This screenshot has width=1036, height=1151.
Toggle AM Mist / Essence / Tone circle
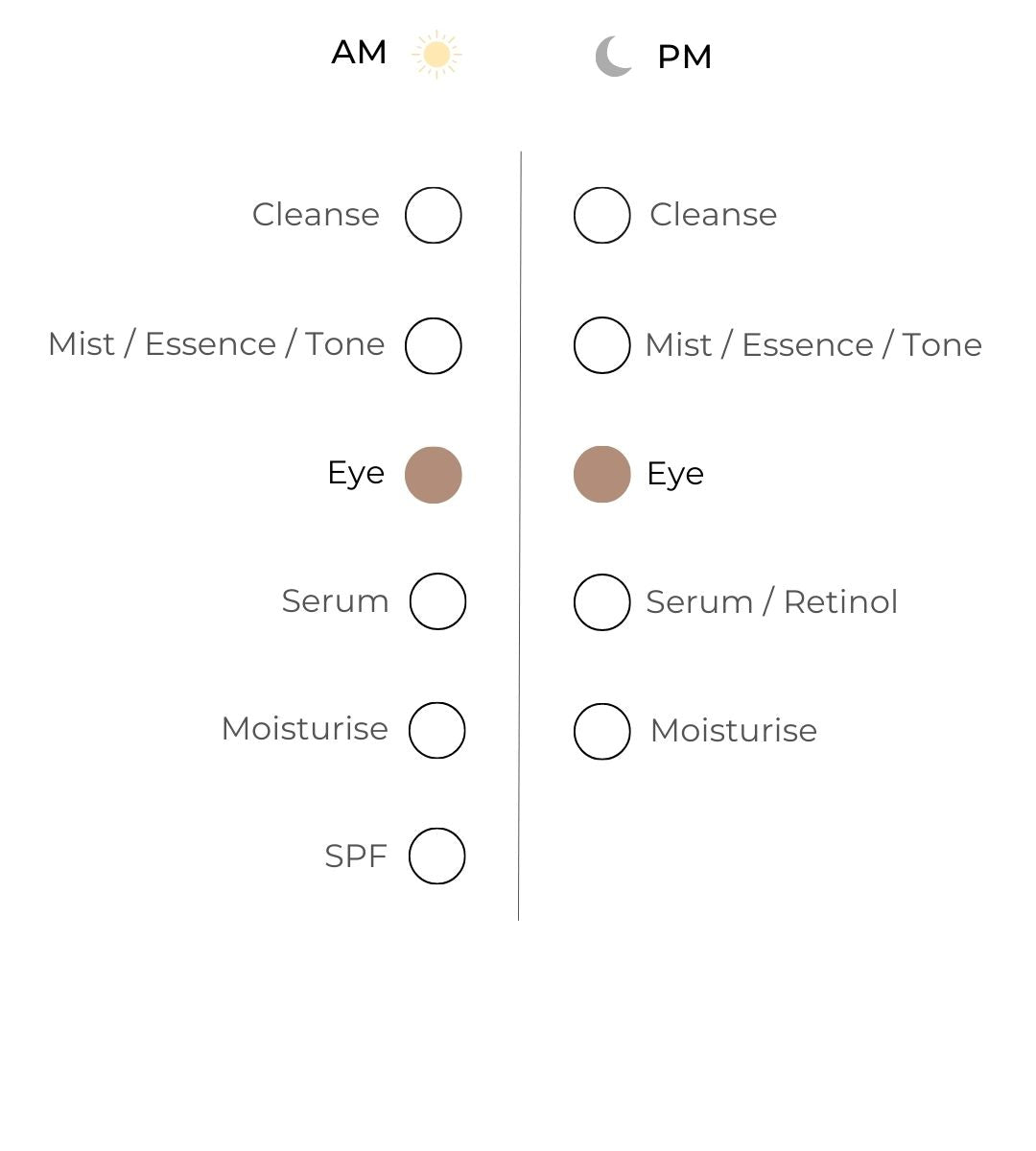point(434,345)
